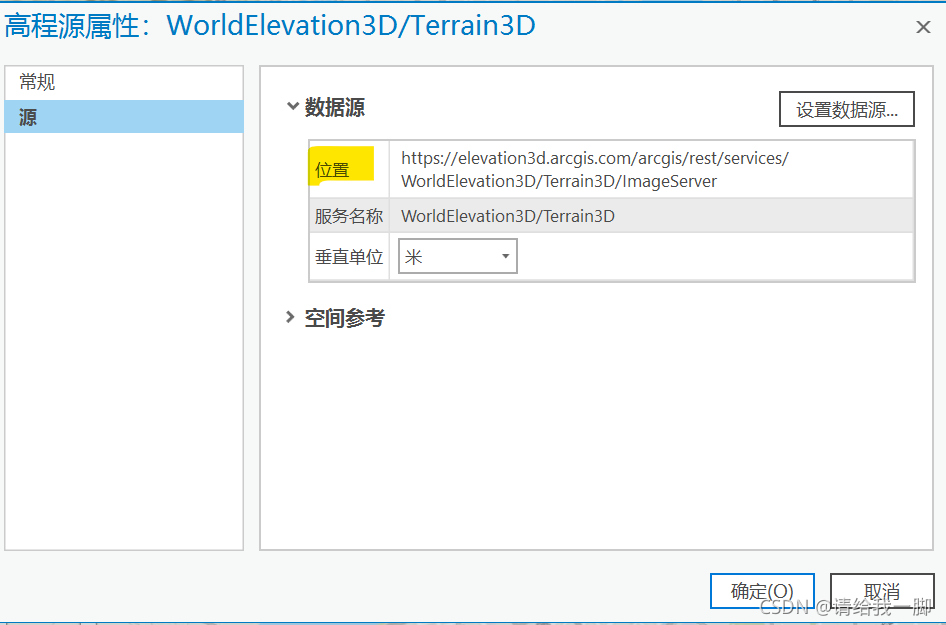This screenshot has height=625, width=946.
Task: Select the 源 tab in sidebar
Action: pyautogui.click(x=124, y=116)
